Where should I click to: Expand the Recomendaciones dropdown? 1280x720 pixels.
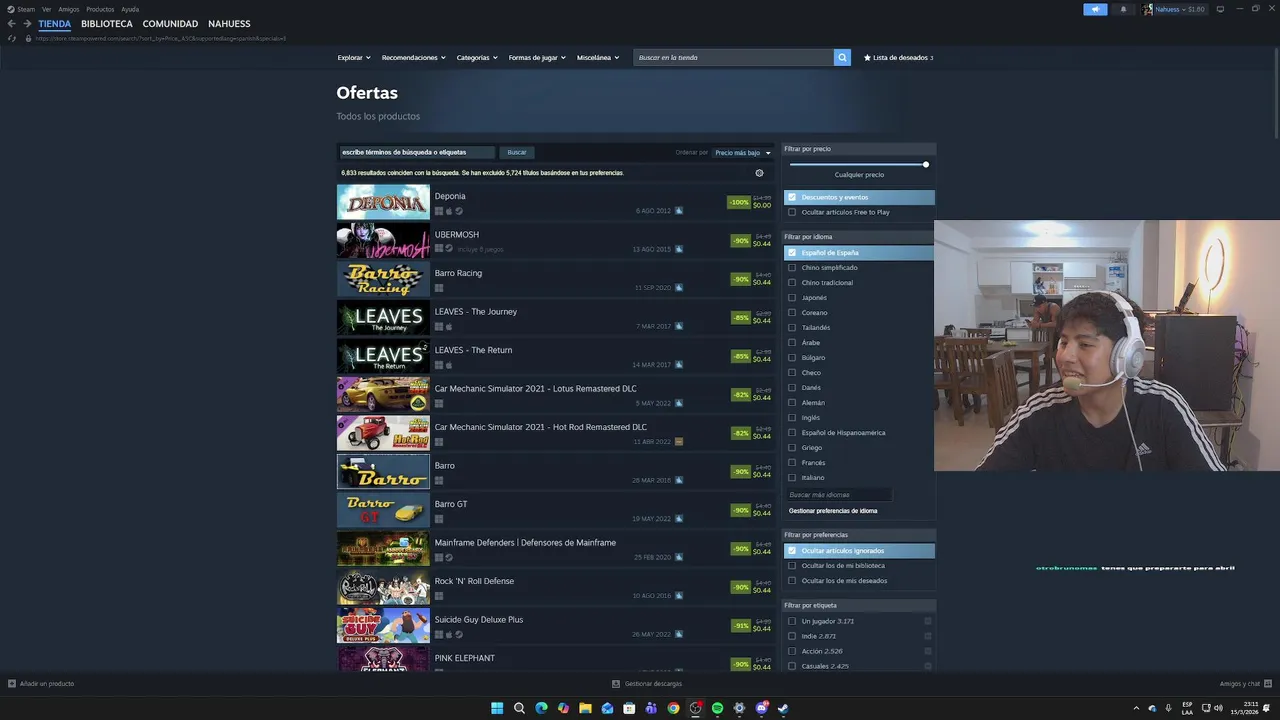click(x=413, y=57)
